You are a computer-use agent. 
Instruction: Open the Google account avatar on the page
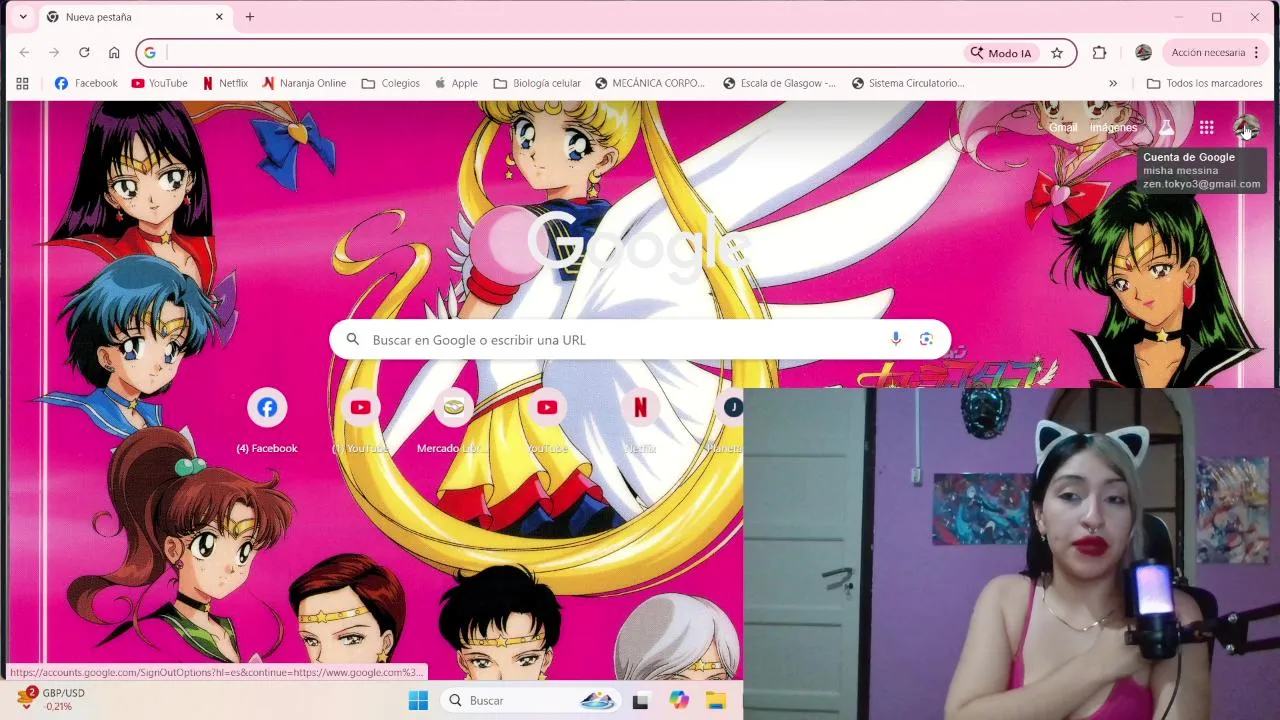pyautogui.click(x=1246, y=127)
